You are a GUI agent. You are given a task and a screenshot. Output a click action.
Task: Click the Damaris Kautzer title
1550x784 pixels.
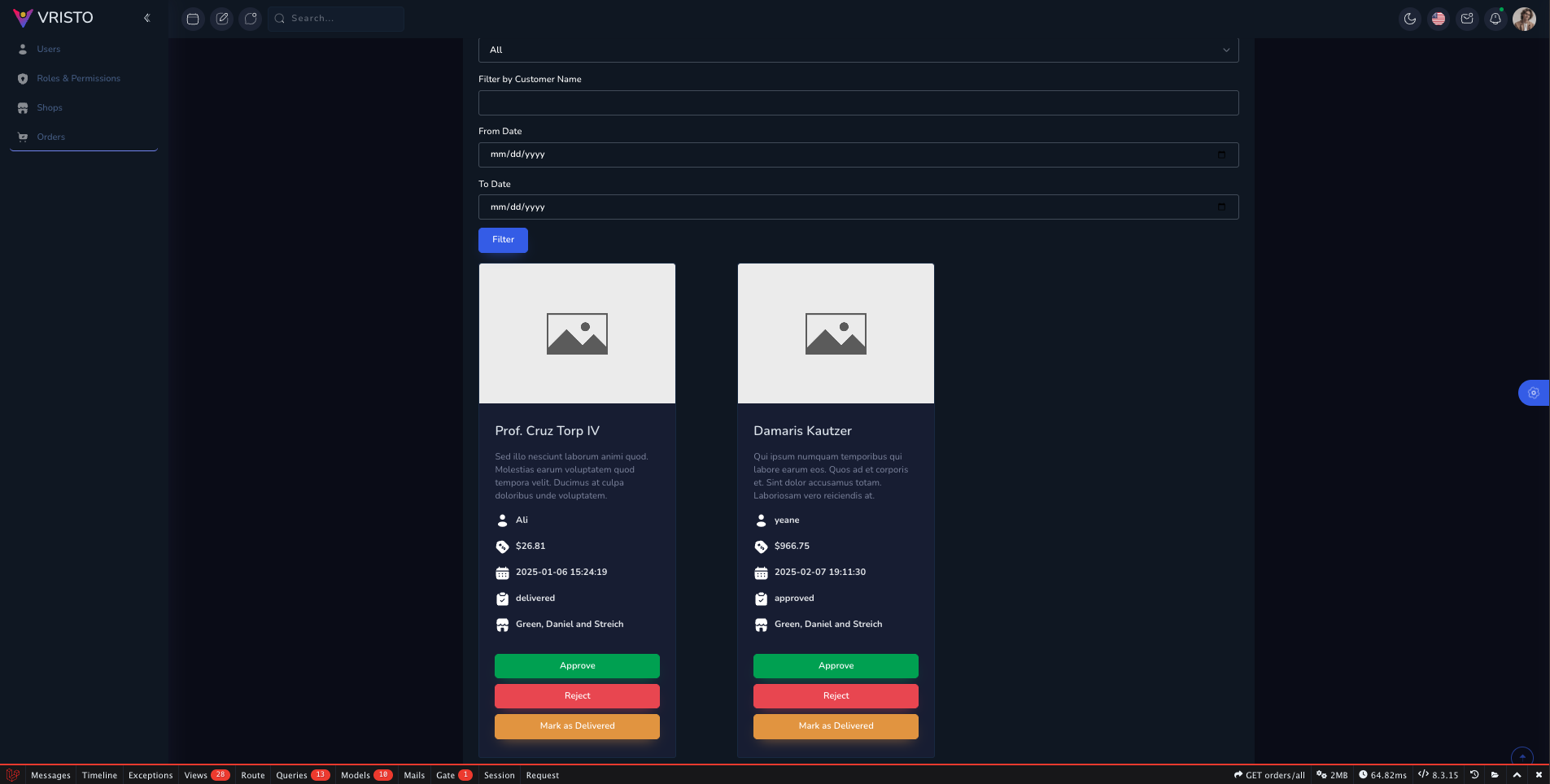pos(802,431)
